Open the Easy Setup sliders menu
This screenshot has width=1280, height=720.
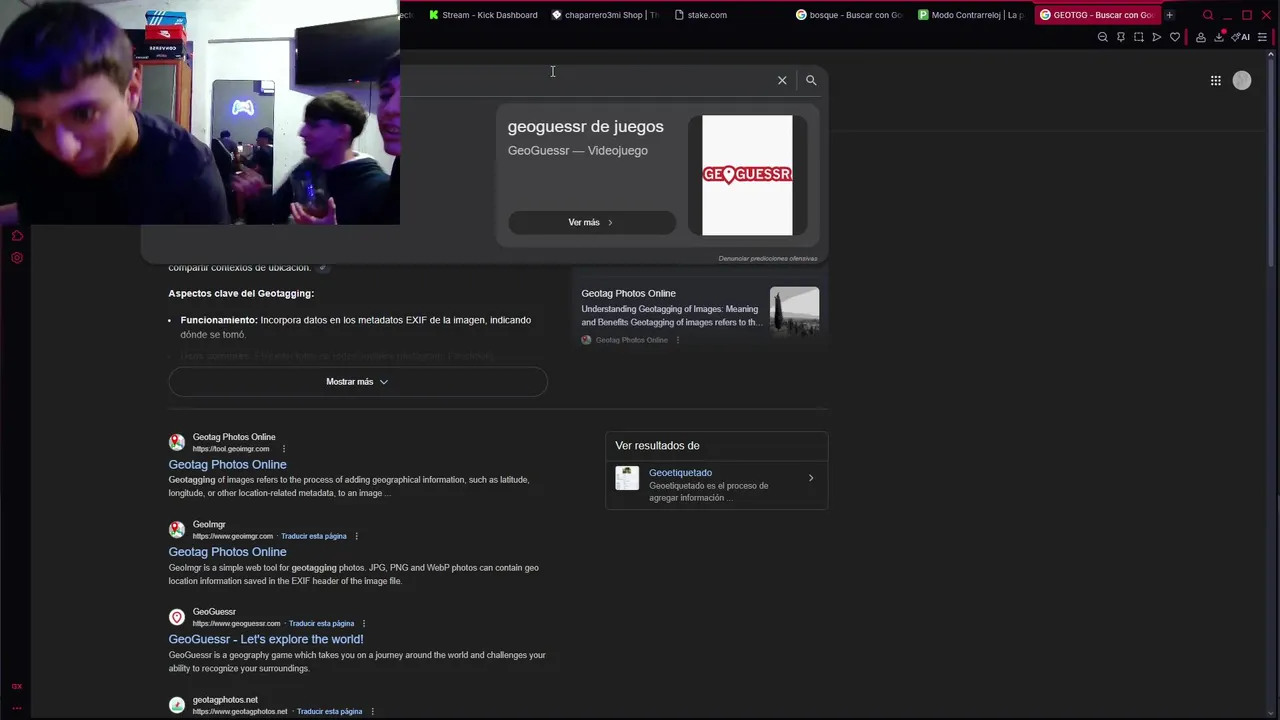click(1262, 37)
